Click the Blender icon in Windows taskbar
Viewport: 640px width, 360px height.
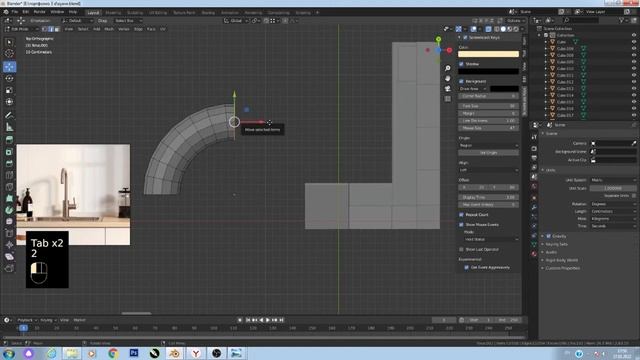tap(175, 353)
